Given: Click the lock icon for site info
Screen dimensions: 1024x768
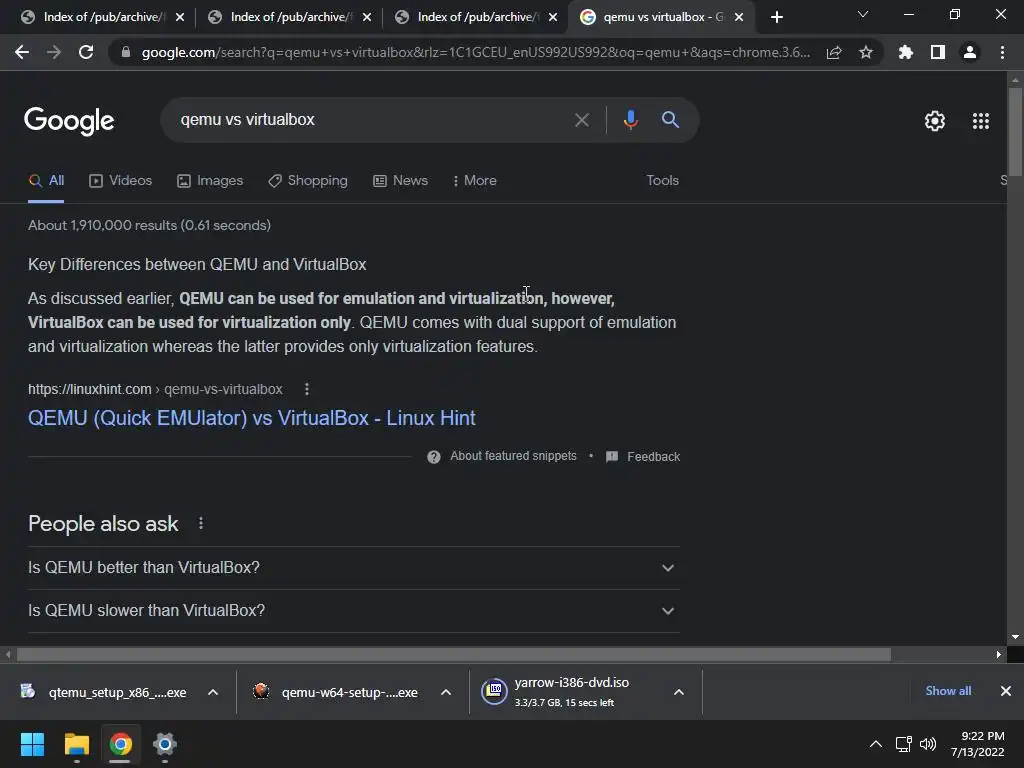Looking at the screenshot, I should 126,52.
